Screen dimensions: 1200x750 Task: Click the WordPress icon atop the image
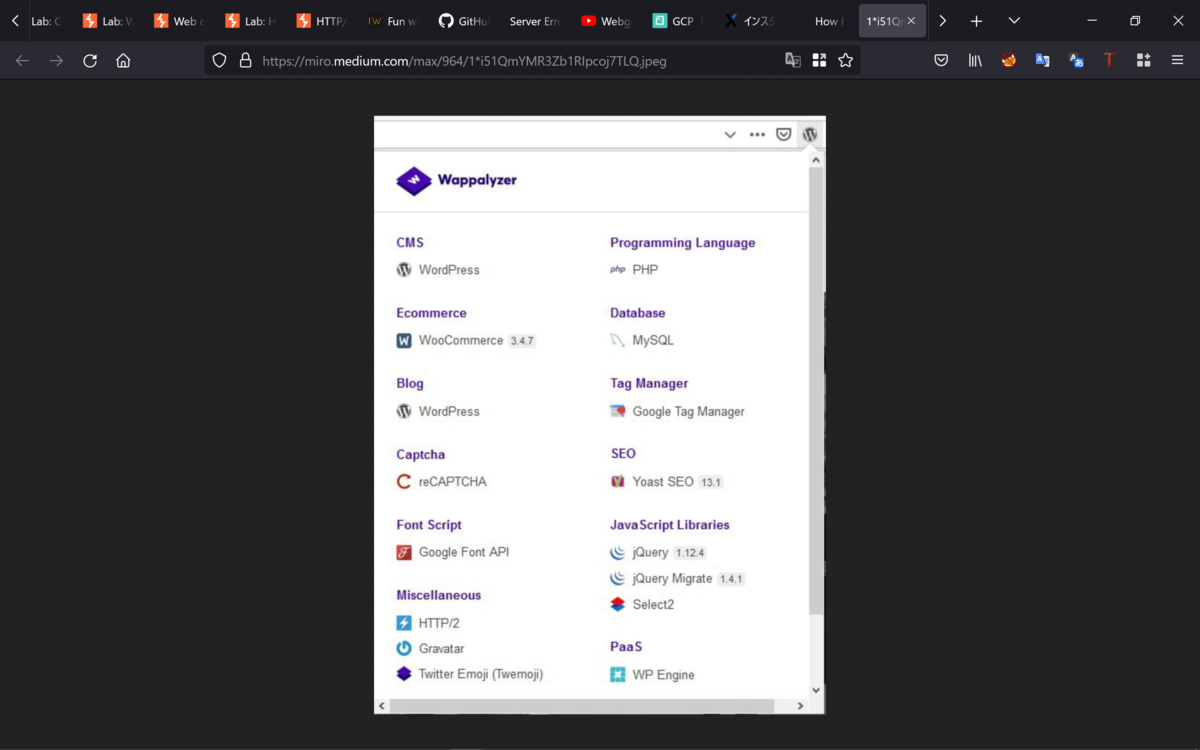coord(810,134)
